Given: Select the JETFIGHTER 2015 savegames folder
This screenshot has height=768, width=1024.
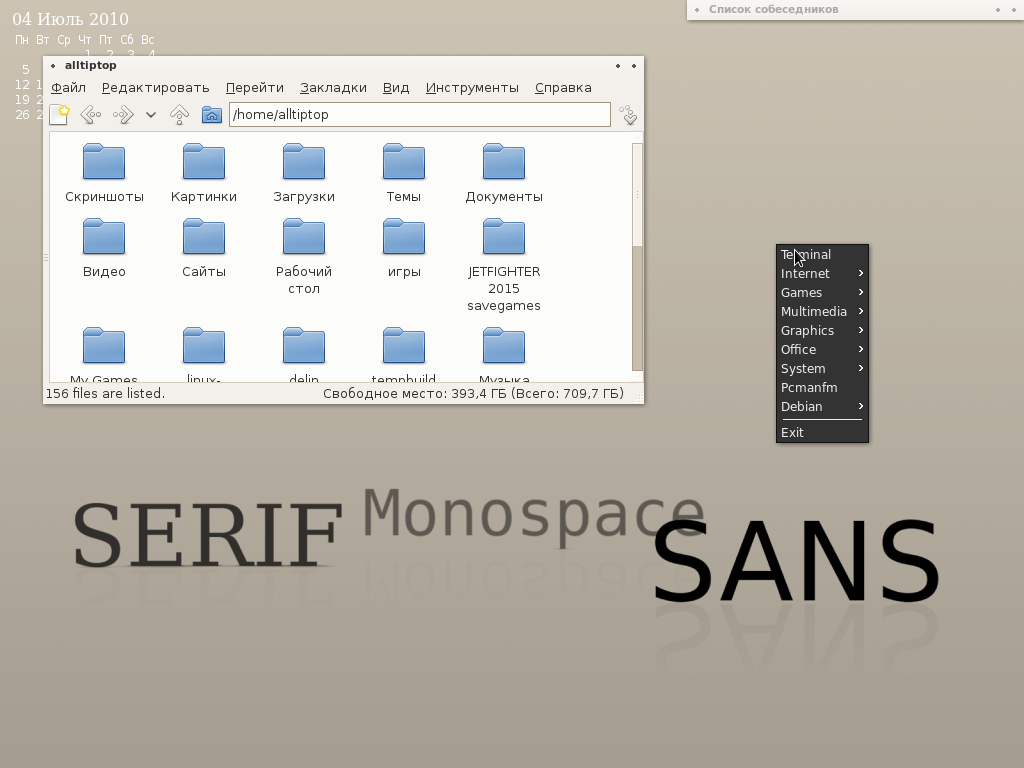Looking at the screenshot, I should click(x=504, y=236).
